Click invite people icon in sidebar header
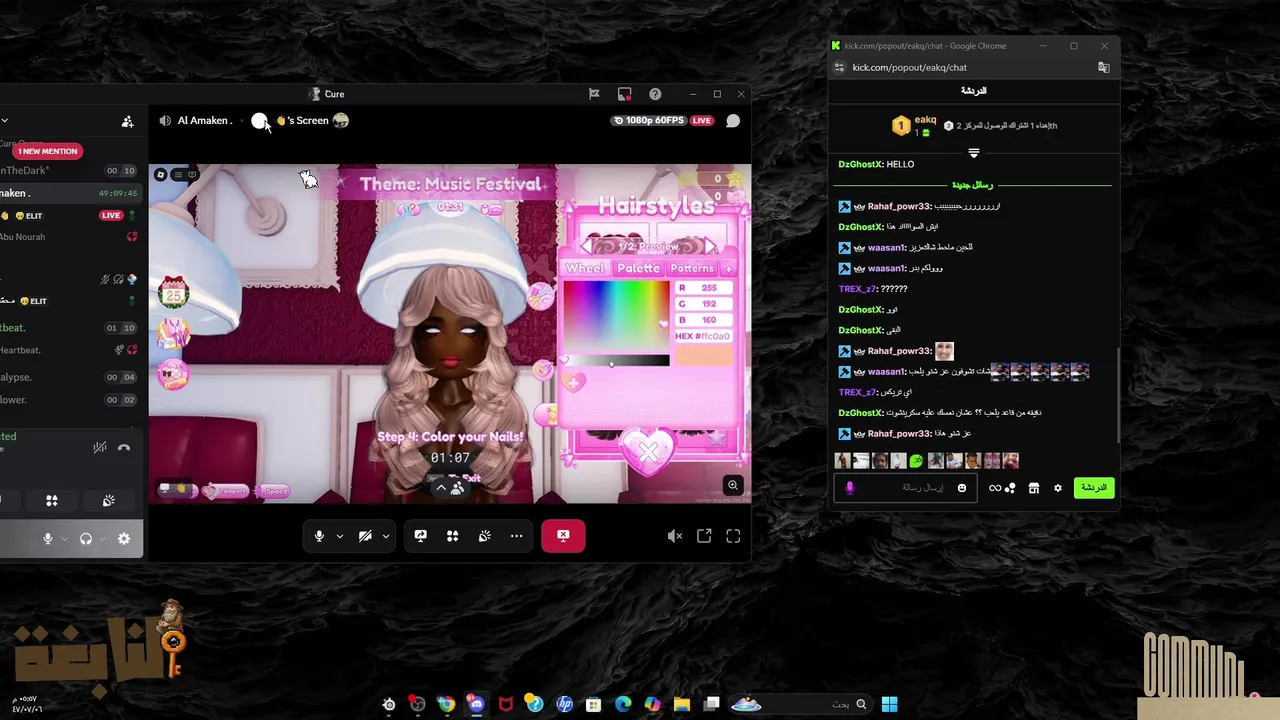1280x720 pixels. 127,122
